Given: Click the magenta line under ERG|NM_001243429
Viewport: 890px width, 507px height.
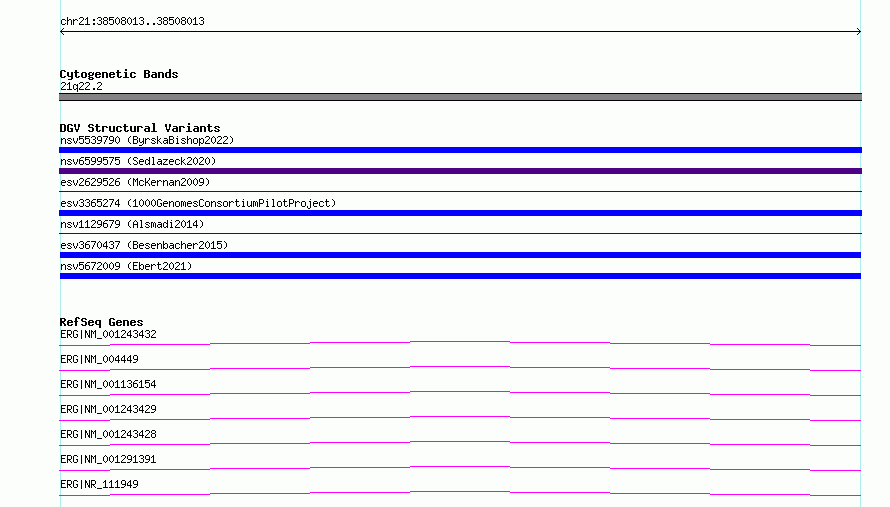Looking at the screenshot, I should [460, 418].
